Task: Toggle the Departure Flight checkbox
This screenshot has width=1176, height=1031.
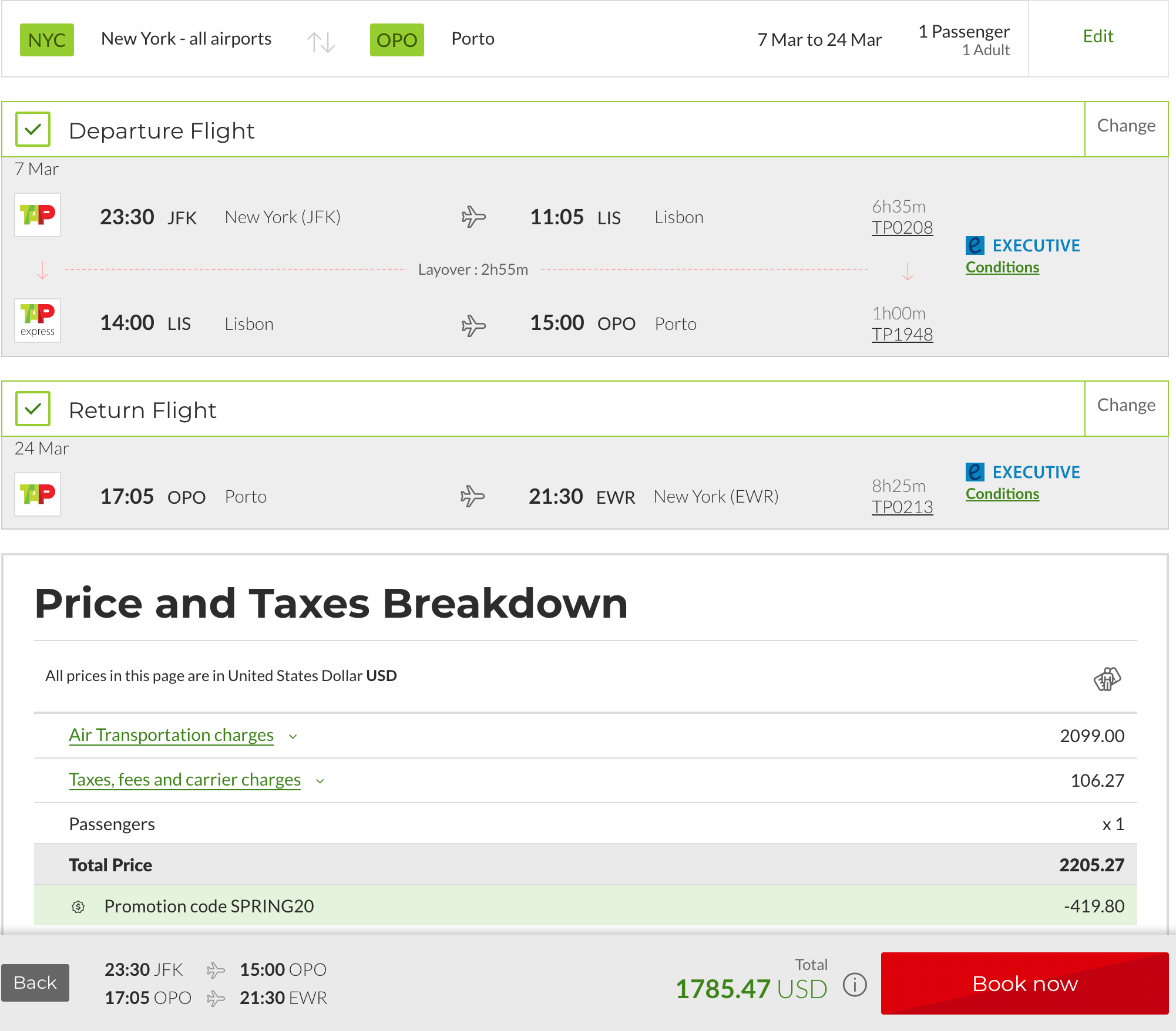Action: [x=33, y=129]
